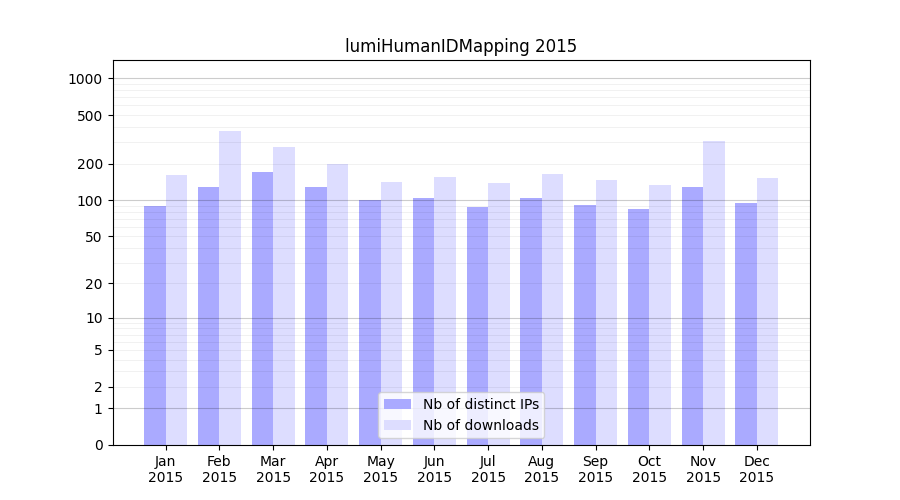Click the Nb of distinct IPs legend swatch

click(x=397, y=404)
